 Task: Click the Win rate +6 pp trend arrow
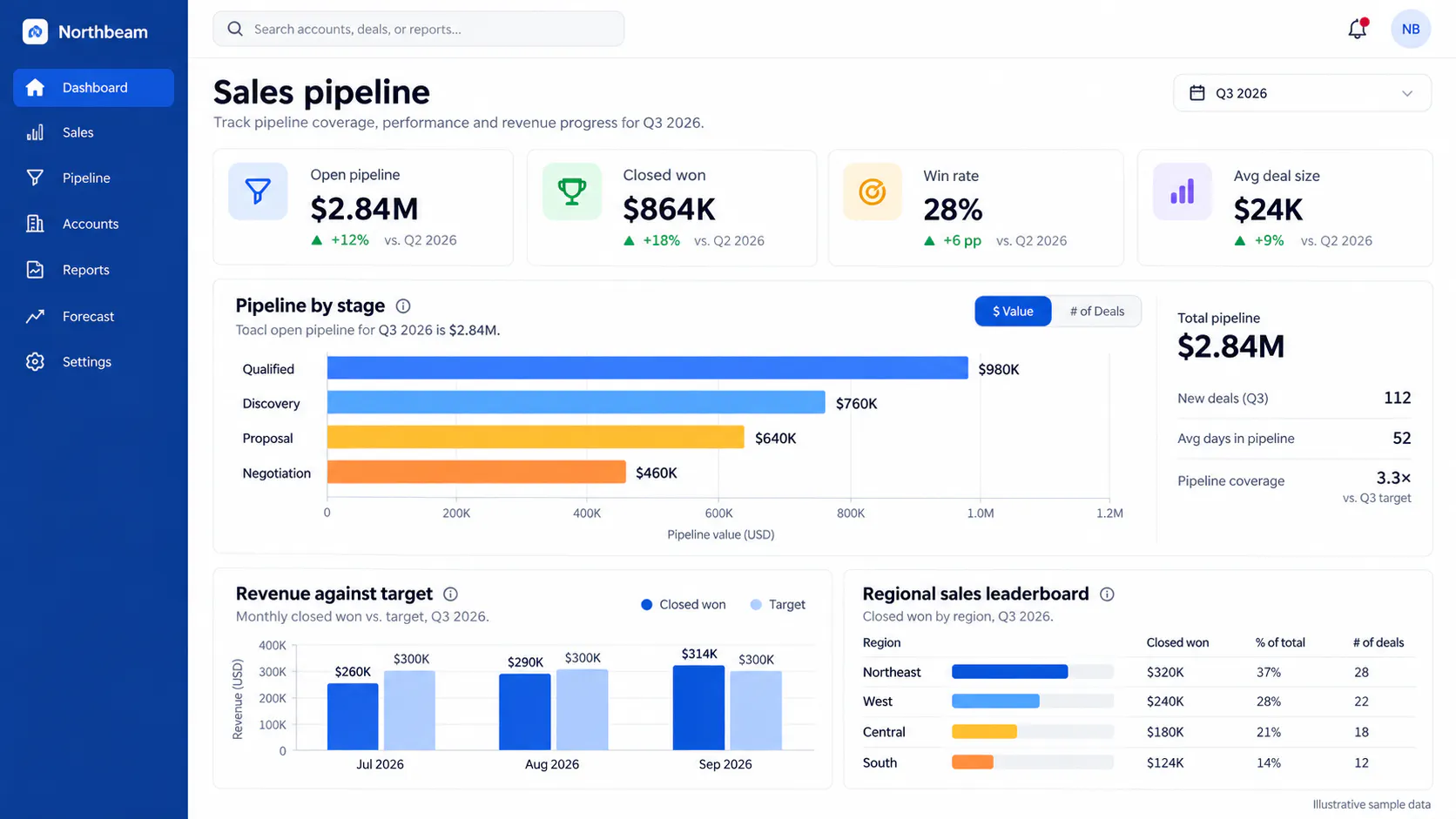pos(929,240)
